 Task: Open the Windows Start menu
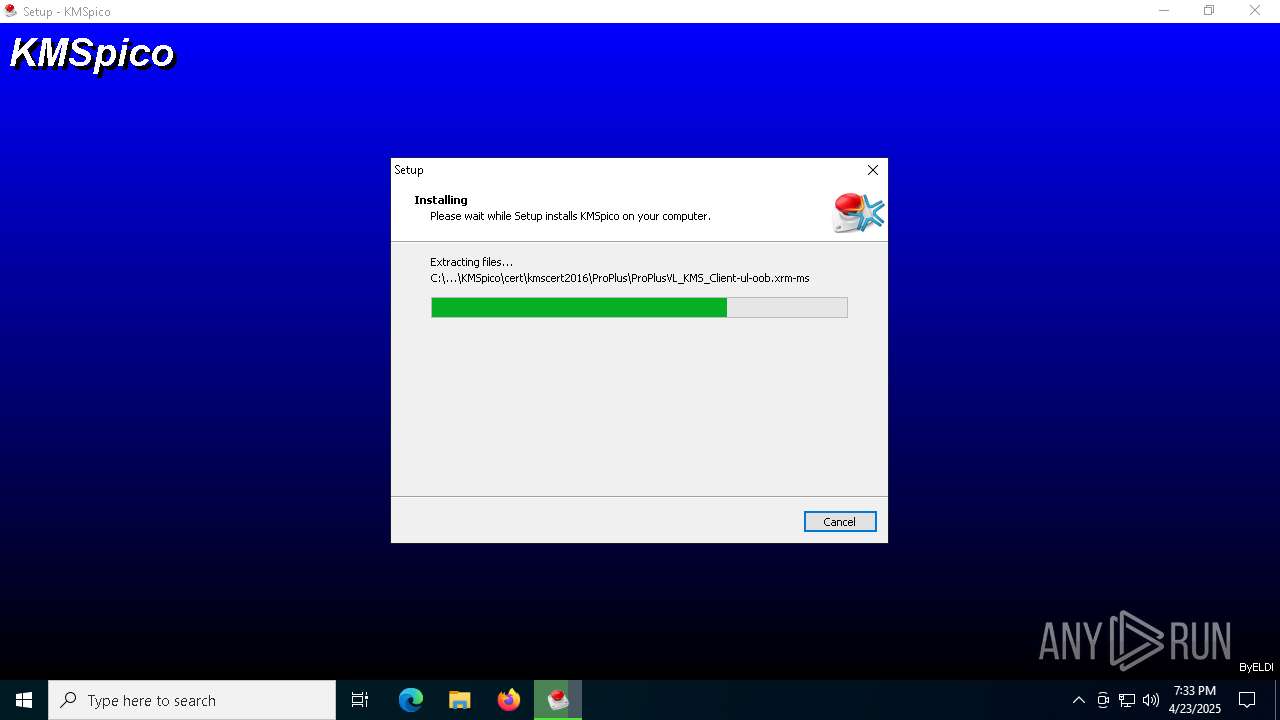(x=24, y=700)
